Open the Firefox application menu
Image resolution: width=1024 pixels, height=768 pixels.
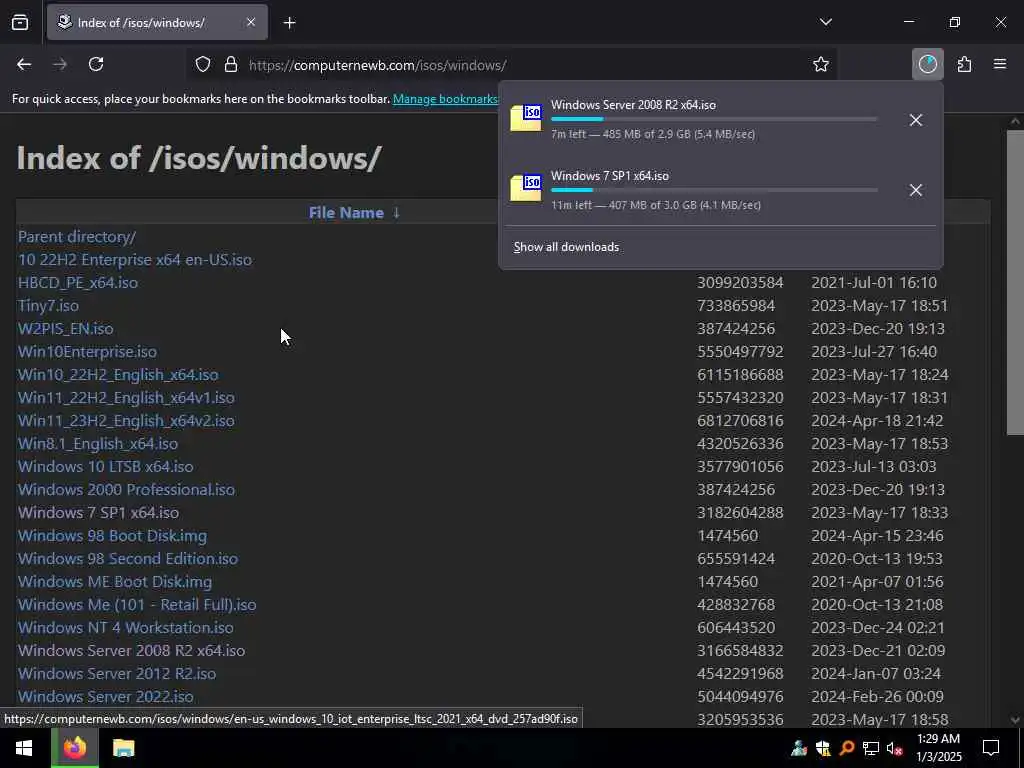pyautogui.click(x=1000, y=64)
